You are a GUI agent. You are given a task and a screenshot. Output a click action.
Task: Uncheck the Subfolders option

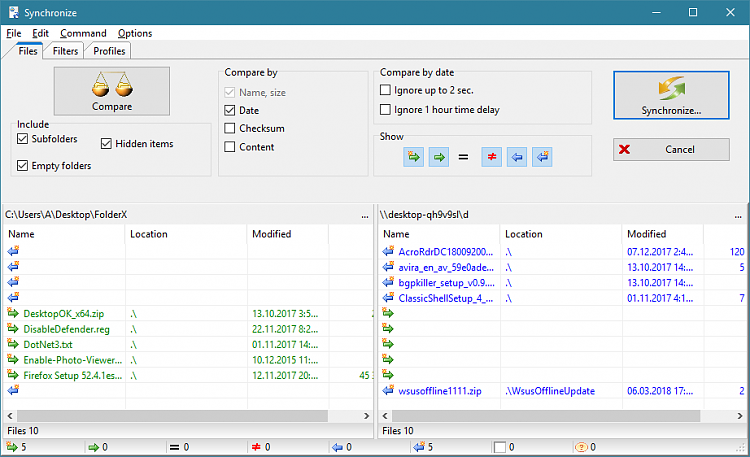point(24,139)
